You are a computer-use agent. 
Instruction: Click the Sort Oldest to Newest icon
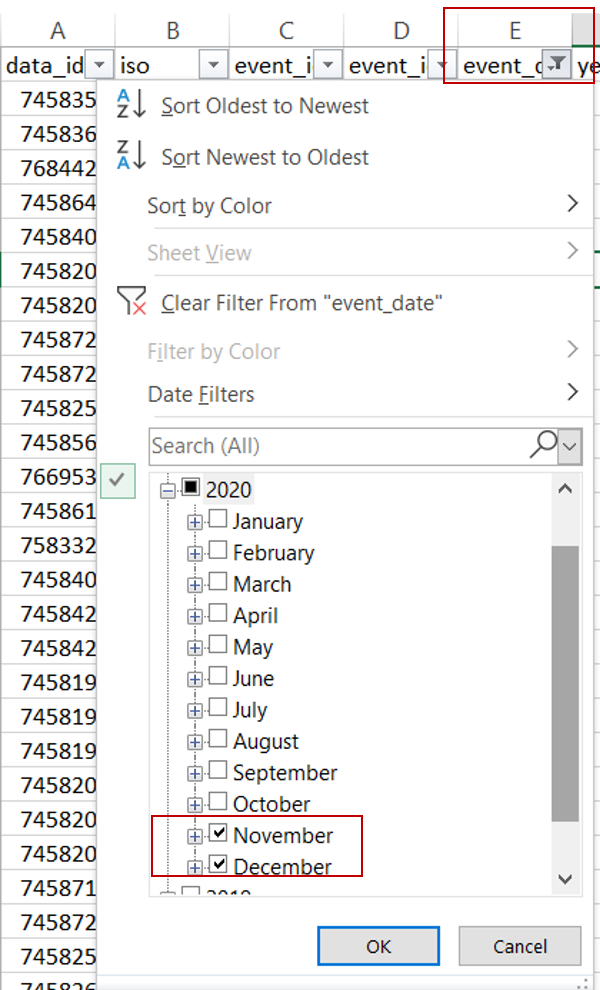click(x=131, y=104)
